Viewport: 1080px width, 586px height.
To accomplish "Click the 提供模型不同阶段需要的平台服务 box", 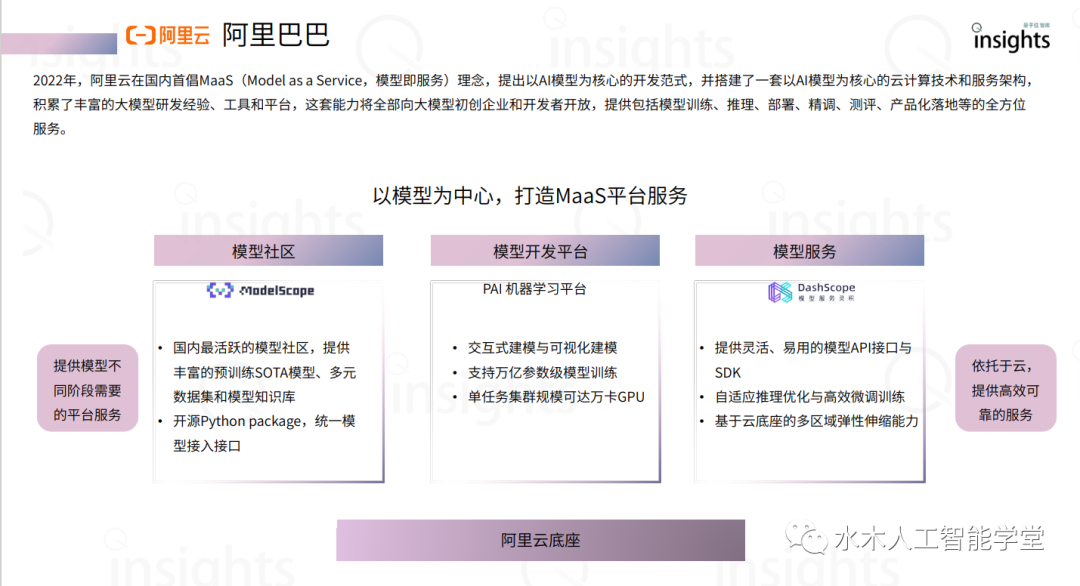I will [88, 389].
